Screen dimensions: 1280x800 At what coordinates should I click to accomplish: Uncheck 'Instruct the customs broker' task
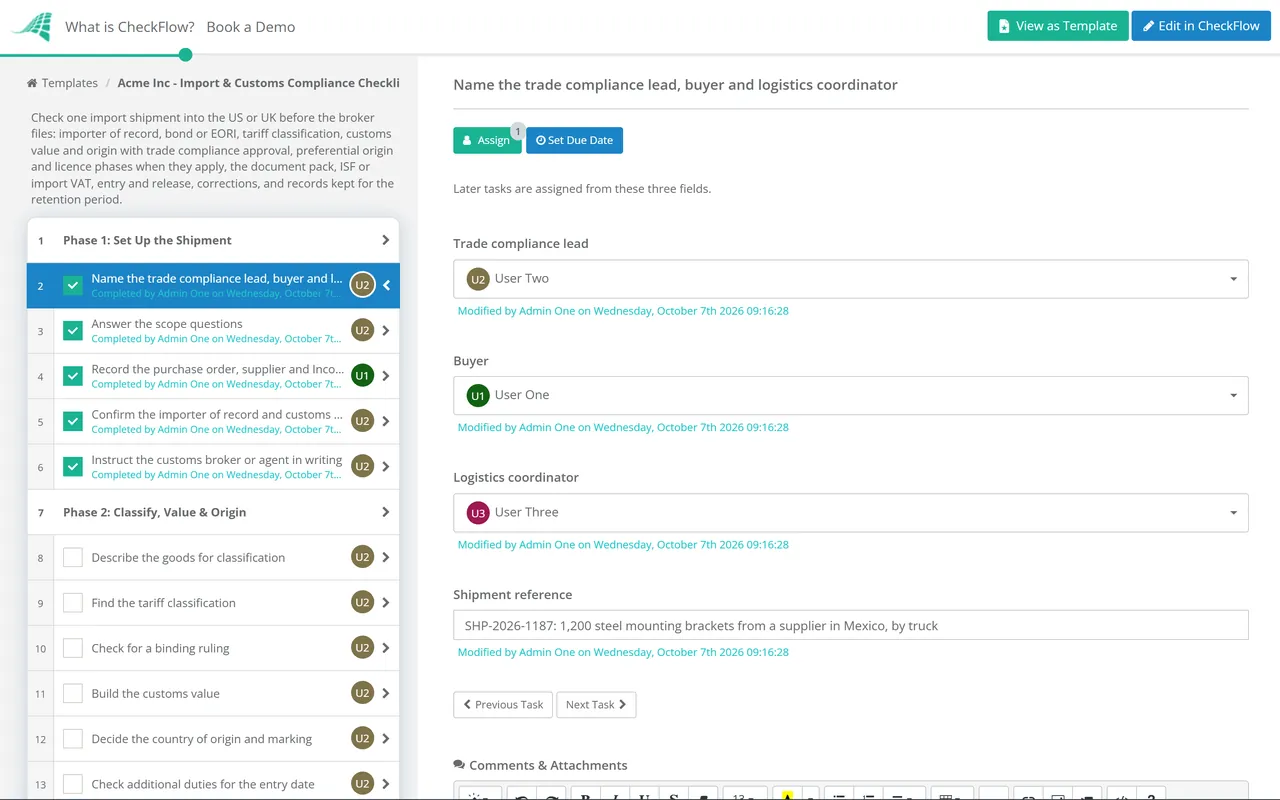(x=73, y=467)
